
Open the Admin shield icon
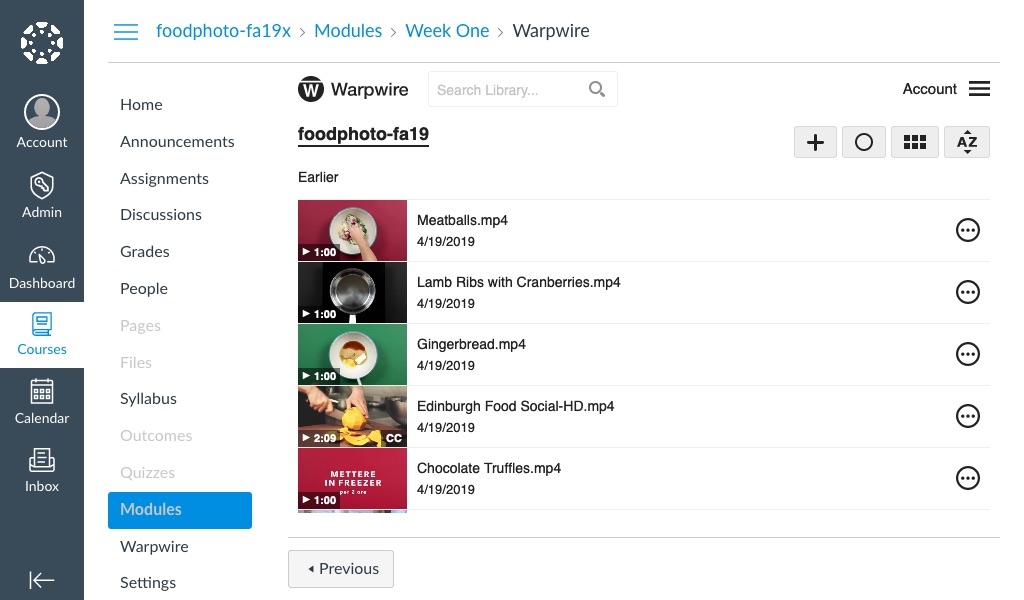42,185
